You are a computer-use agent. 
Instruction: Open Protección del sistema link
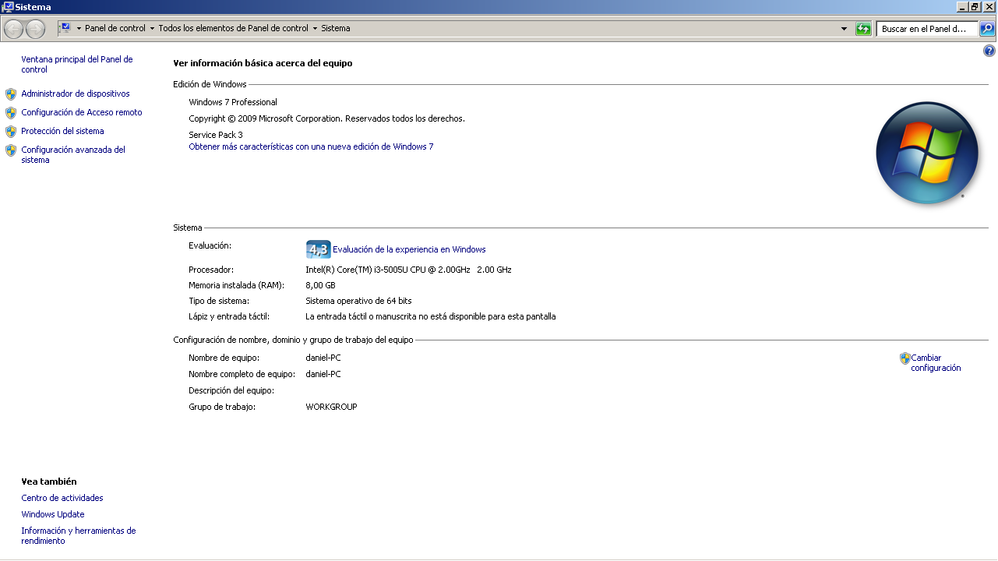[x=62, y=131]
